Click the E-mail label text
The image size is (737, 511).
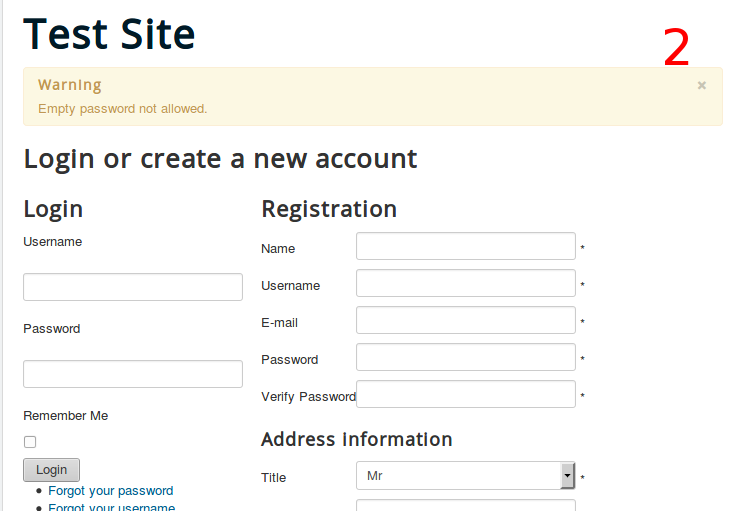tap(280, 323)
